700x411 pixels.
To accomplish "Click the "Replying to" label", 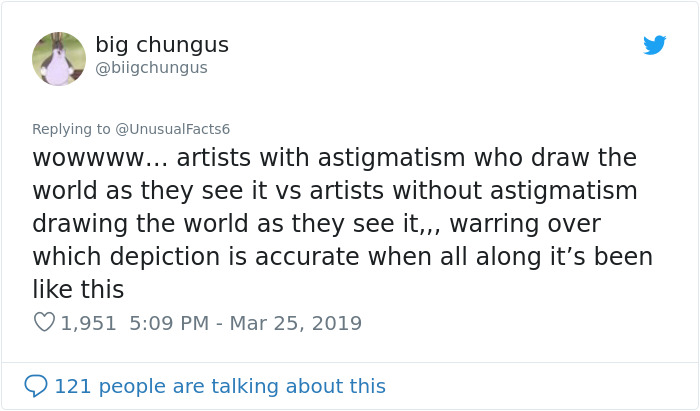I will (71, 129).
